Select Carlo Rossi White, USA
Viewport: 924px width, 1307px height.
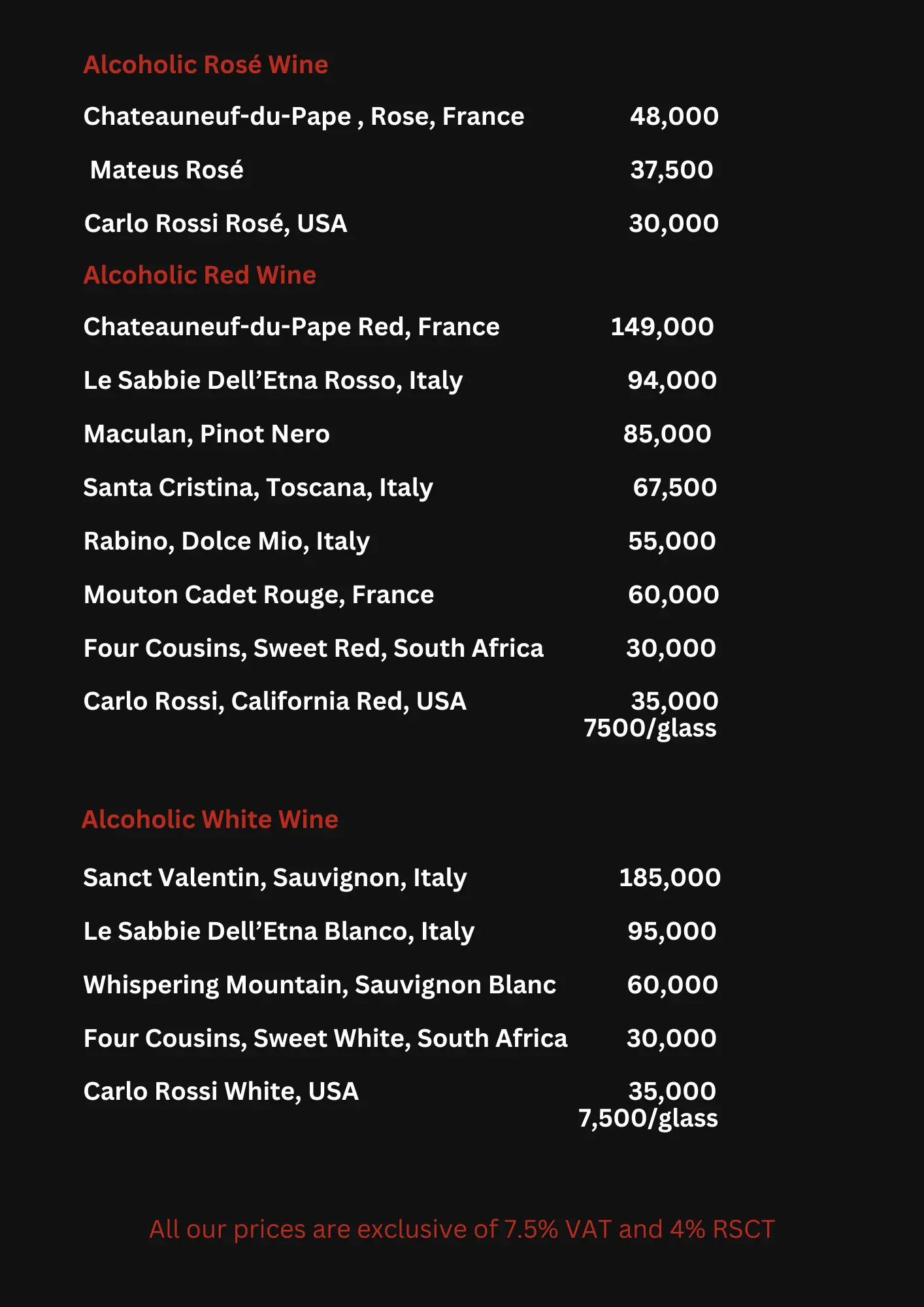pyautogui.click(x=221, y=1091)
